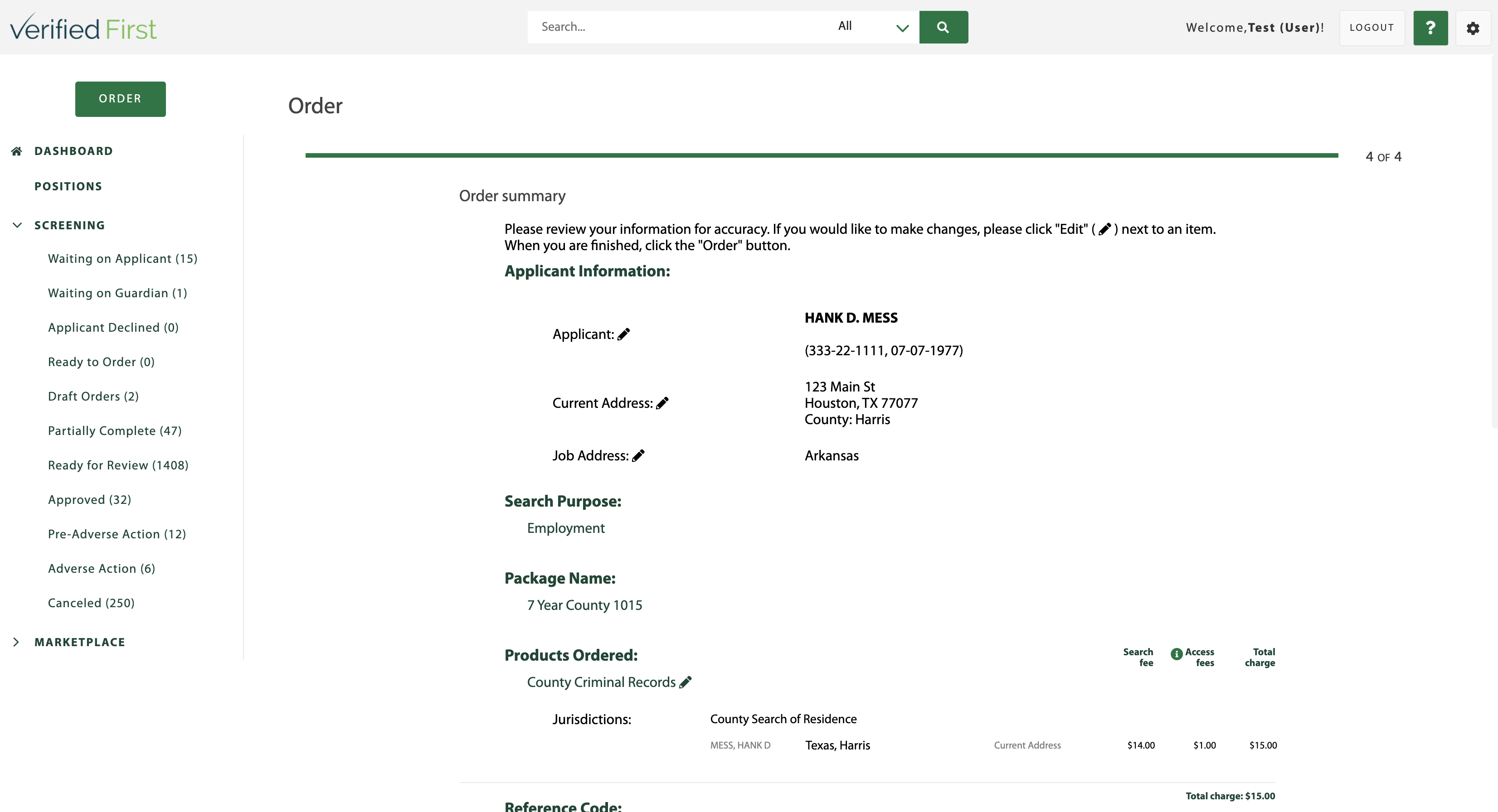
Task: Edit the Current Address entry
Action: pos(662,402)
